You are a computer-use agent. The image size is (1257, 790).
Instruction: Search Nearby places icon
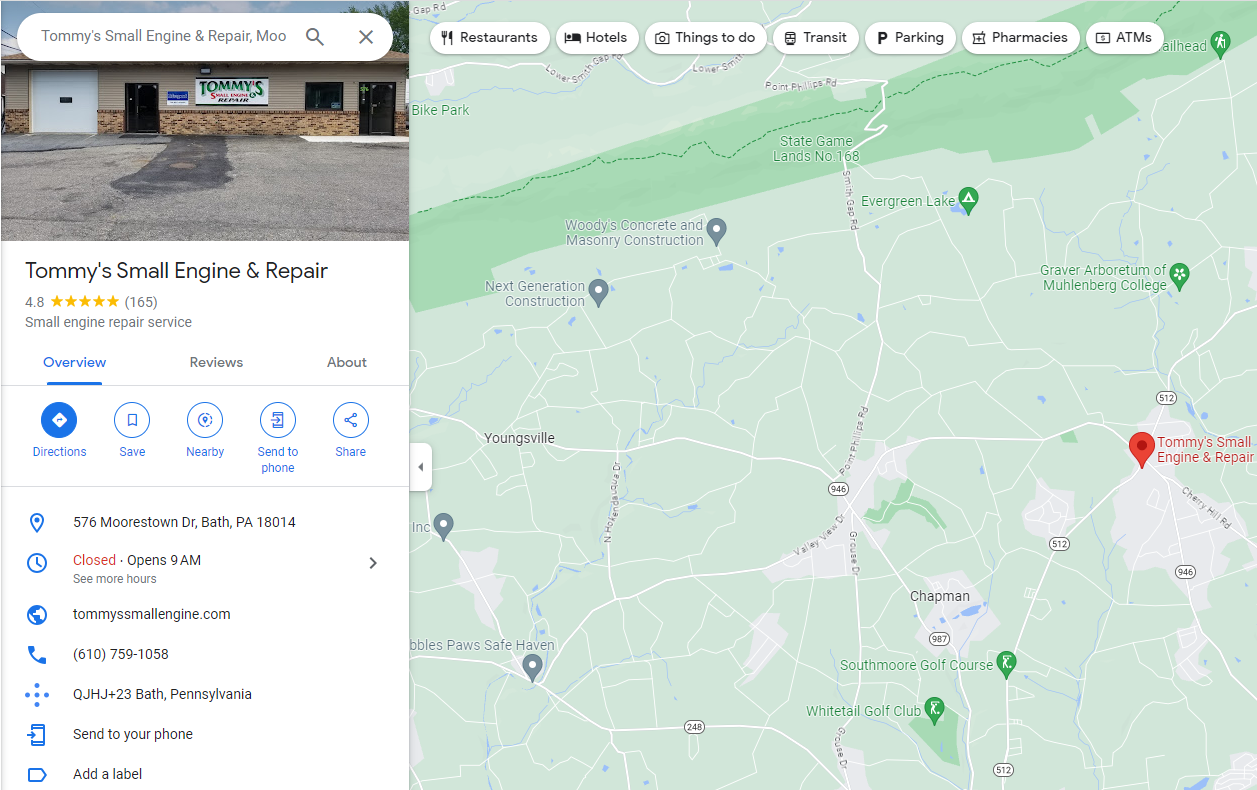(x=205, y=420)
